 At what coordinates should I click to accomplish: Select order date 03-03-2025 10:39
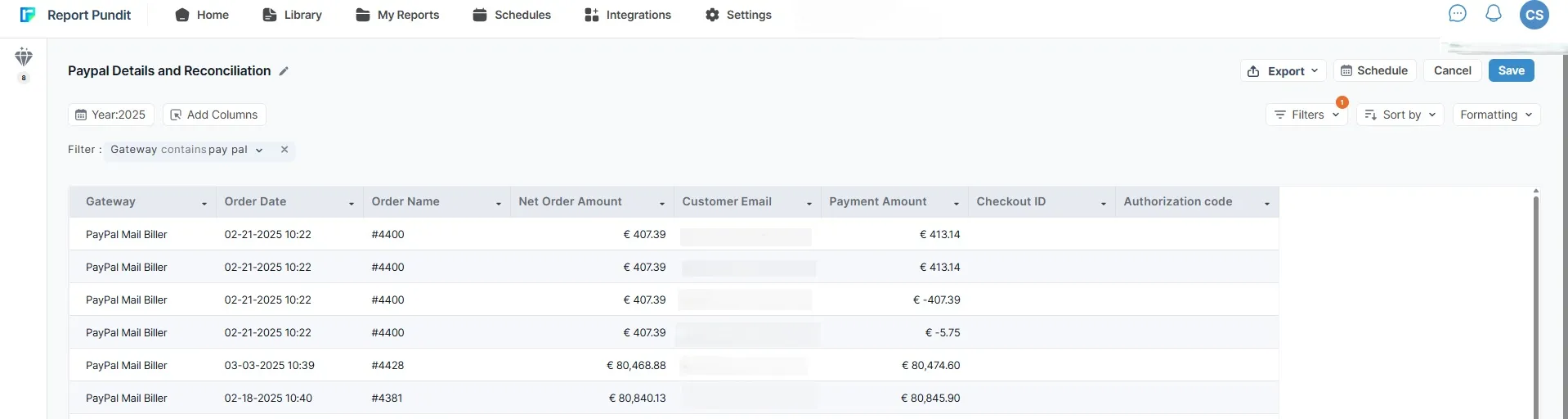coord(270,365)
